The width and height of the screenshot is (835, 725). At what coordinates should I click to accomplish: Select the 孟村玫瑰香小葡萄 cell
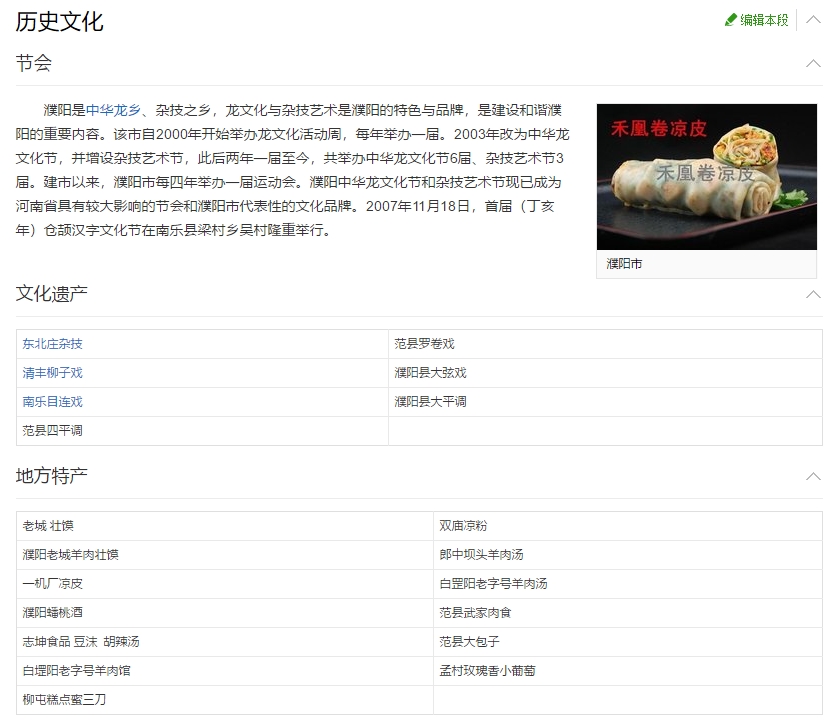pos(628,671)
